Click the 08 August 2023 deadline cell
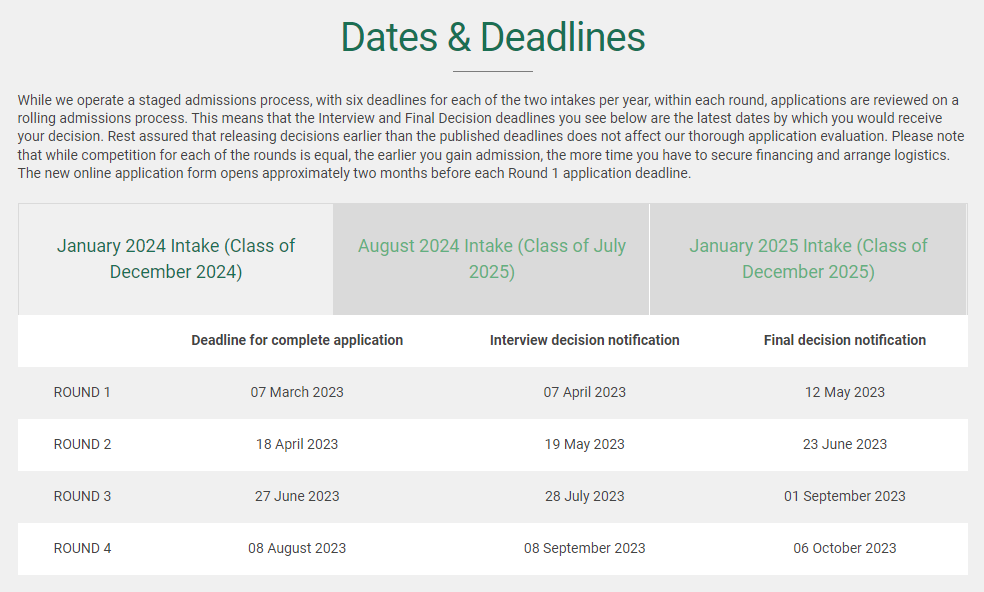Viewport: 984px width, 592px height. coord(297,549)
